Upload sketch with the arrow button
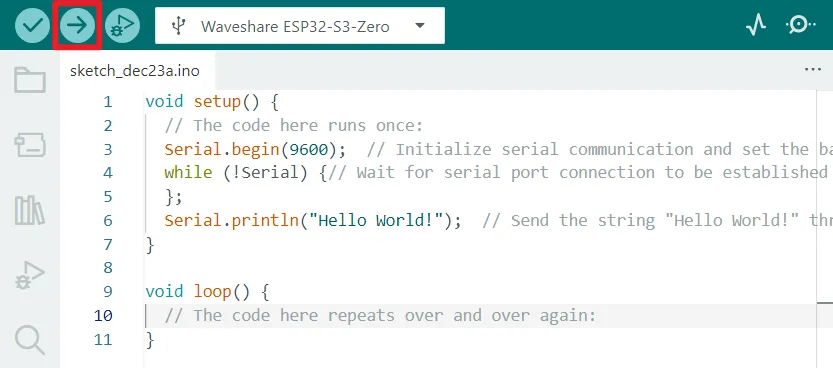 [77, 25]
